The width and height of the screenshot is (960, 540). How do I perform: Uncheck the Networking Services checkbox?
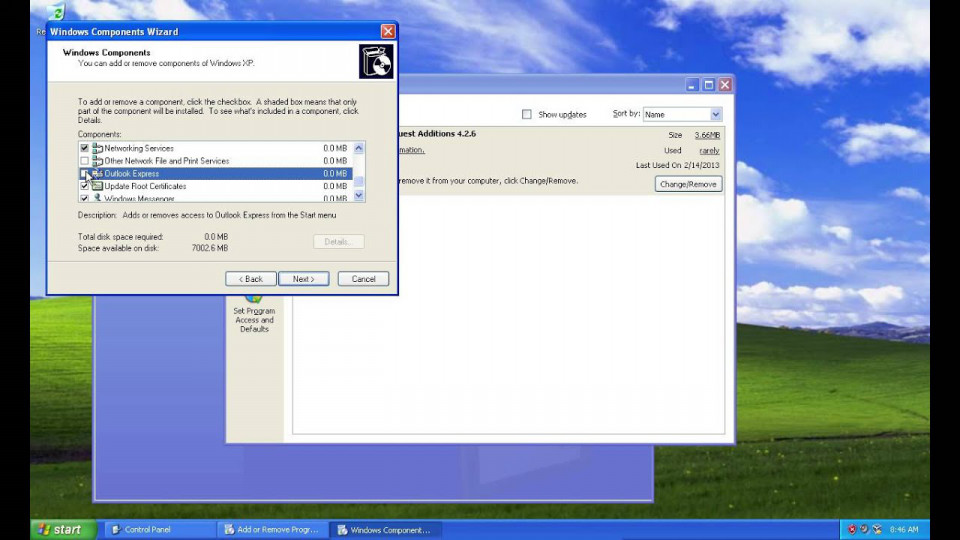pyautogui.click(x=84, y=148)
